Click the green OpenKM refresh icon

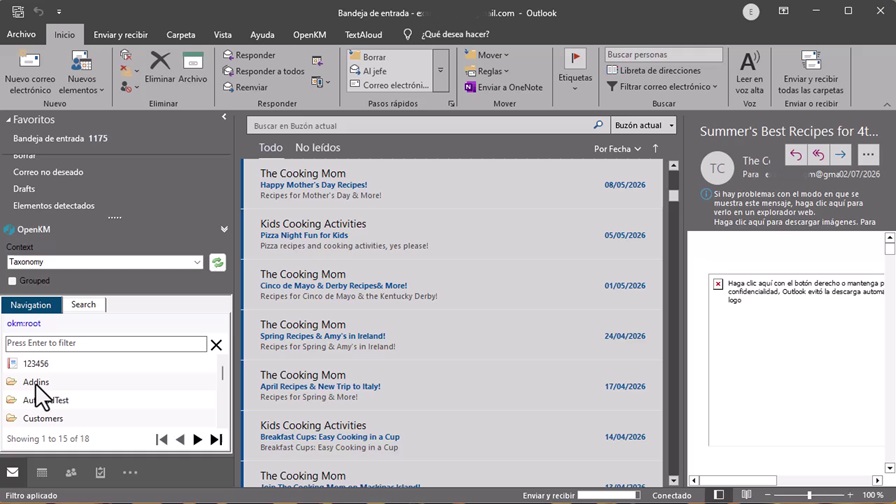[x=217, y=262]
